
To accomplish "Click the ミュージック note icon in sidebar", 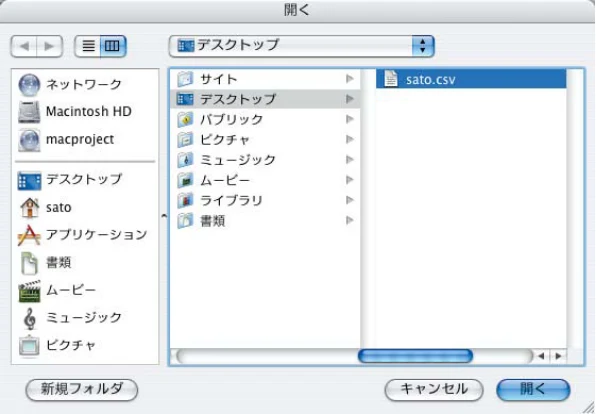I will 29,318.
